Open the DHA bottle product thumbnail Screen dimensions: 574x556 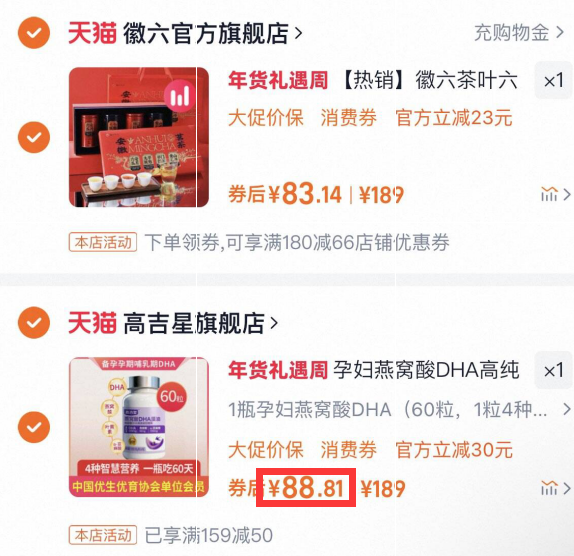tap(139, 427)
